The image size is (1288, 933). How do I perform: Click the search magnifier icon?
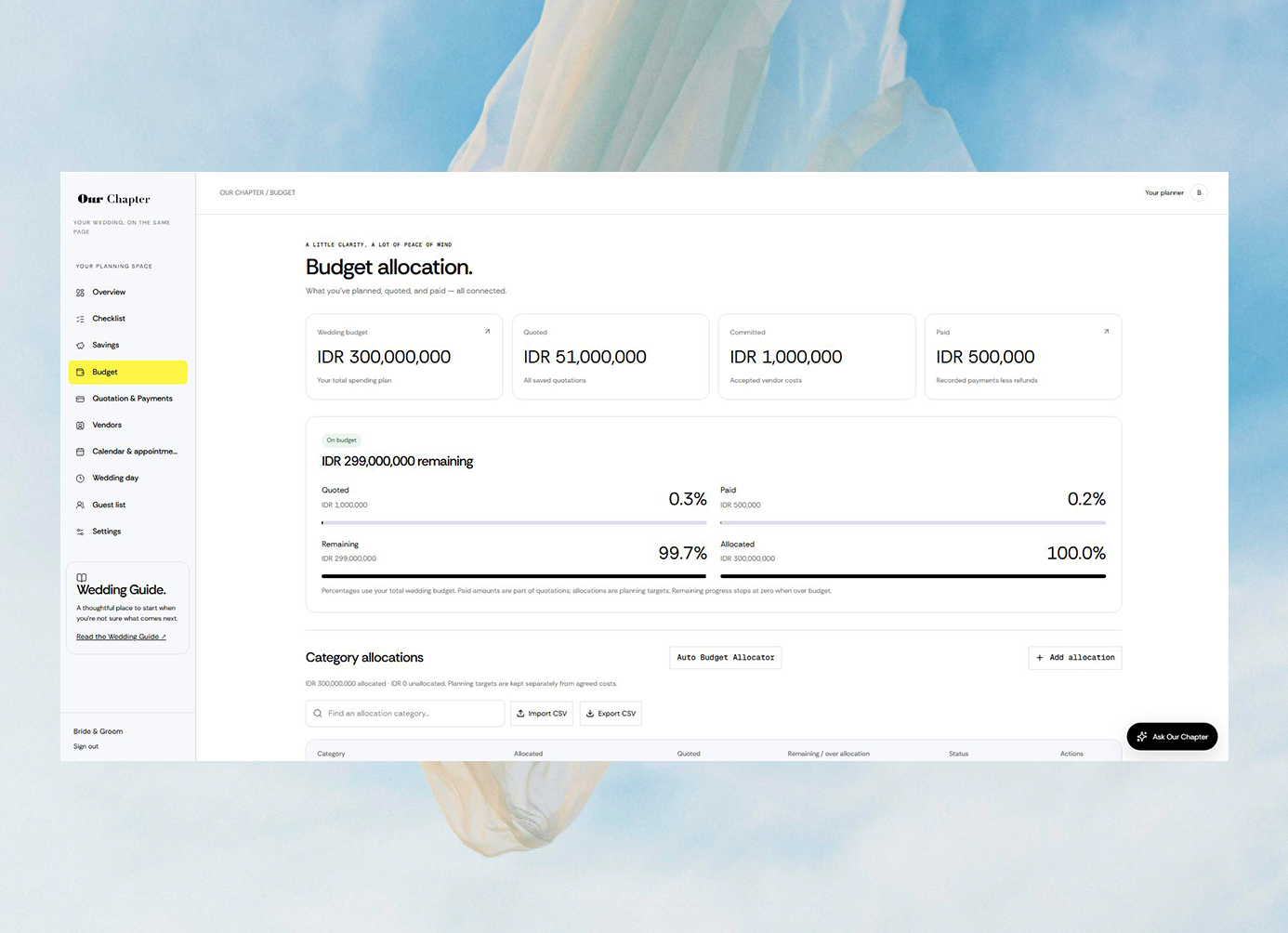click(318, 714)
